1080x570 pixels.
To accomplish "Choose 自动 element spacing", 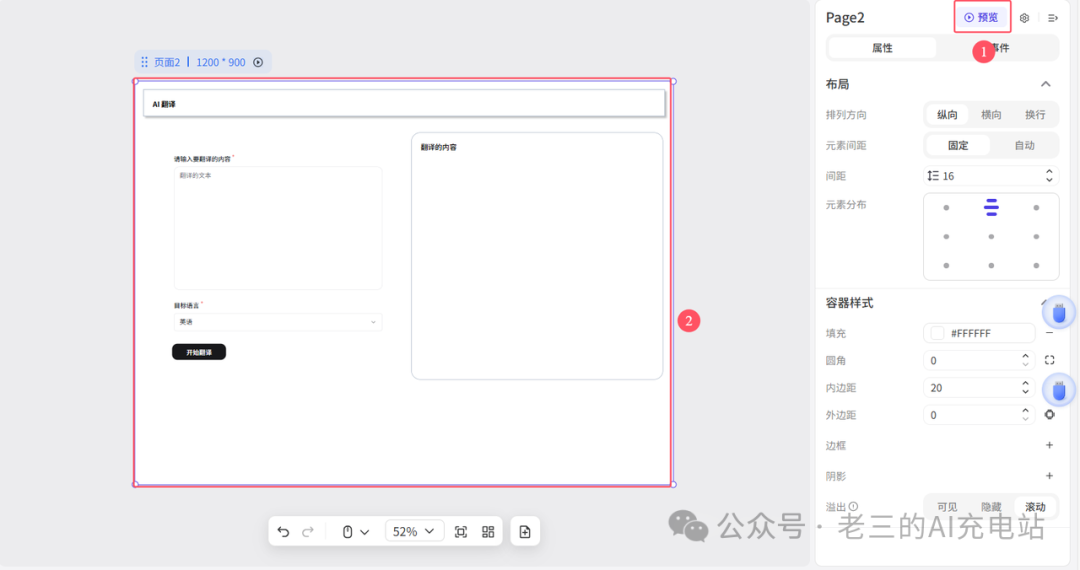I will (1024, 145).
